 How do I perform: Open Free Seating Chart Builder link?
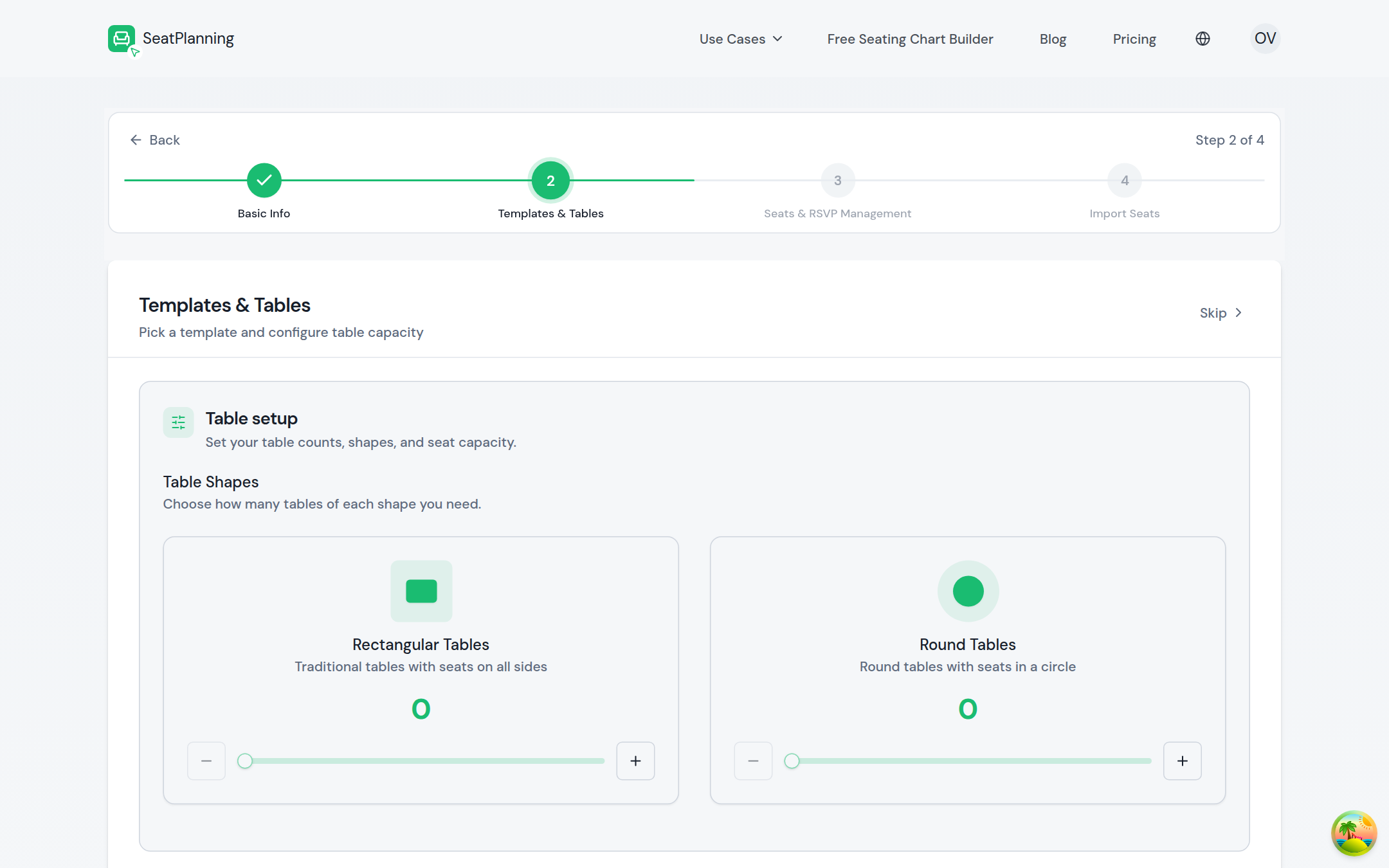[x=910, y=39]
